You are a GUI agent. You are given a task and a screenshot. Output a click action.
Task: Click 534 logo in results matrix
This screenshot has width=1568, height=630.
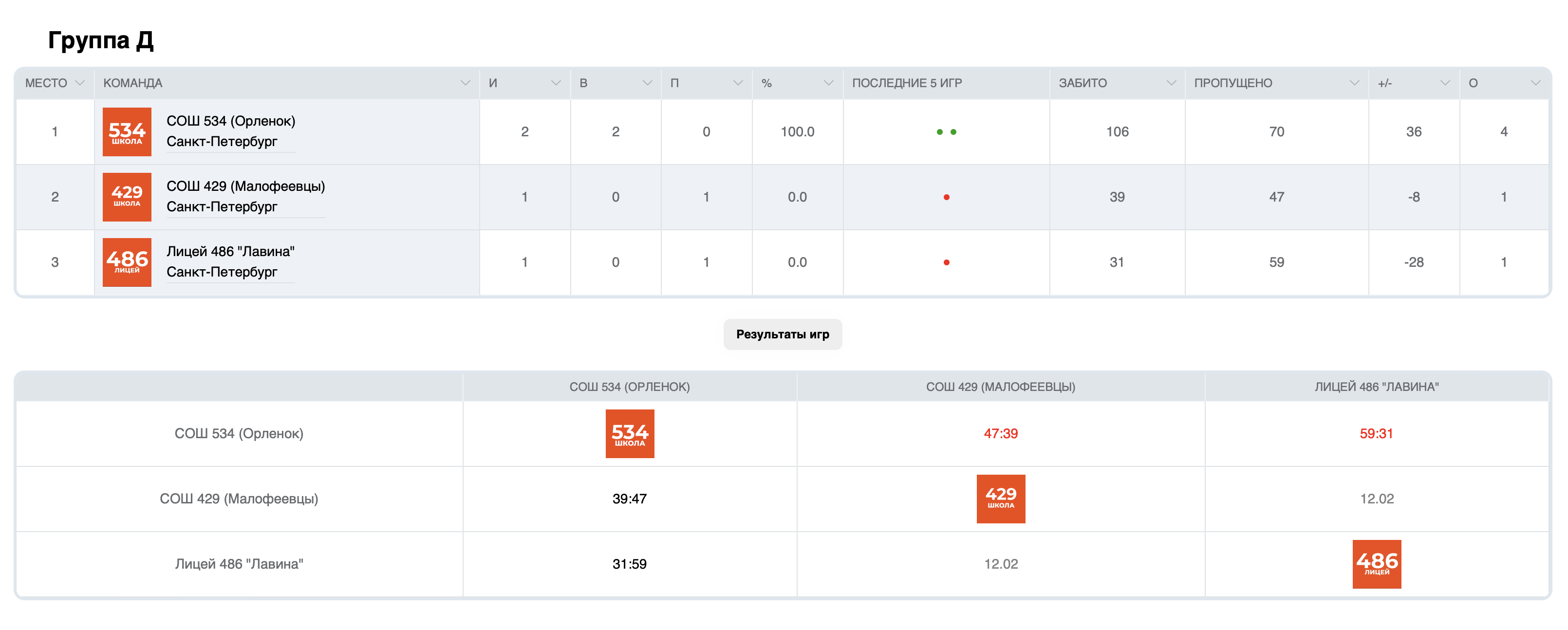click(x=629, y=433)
